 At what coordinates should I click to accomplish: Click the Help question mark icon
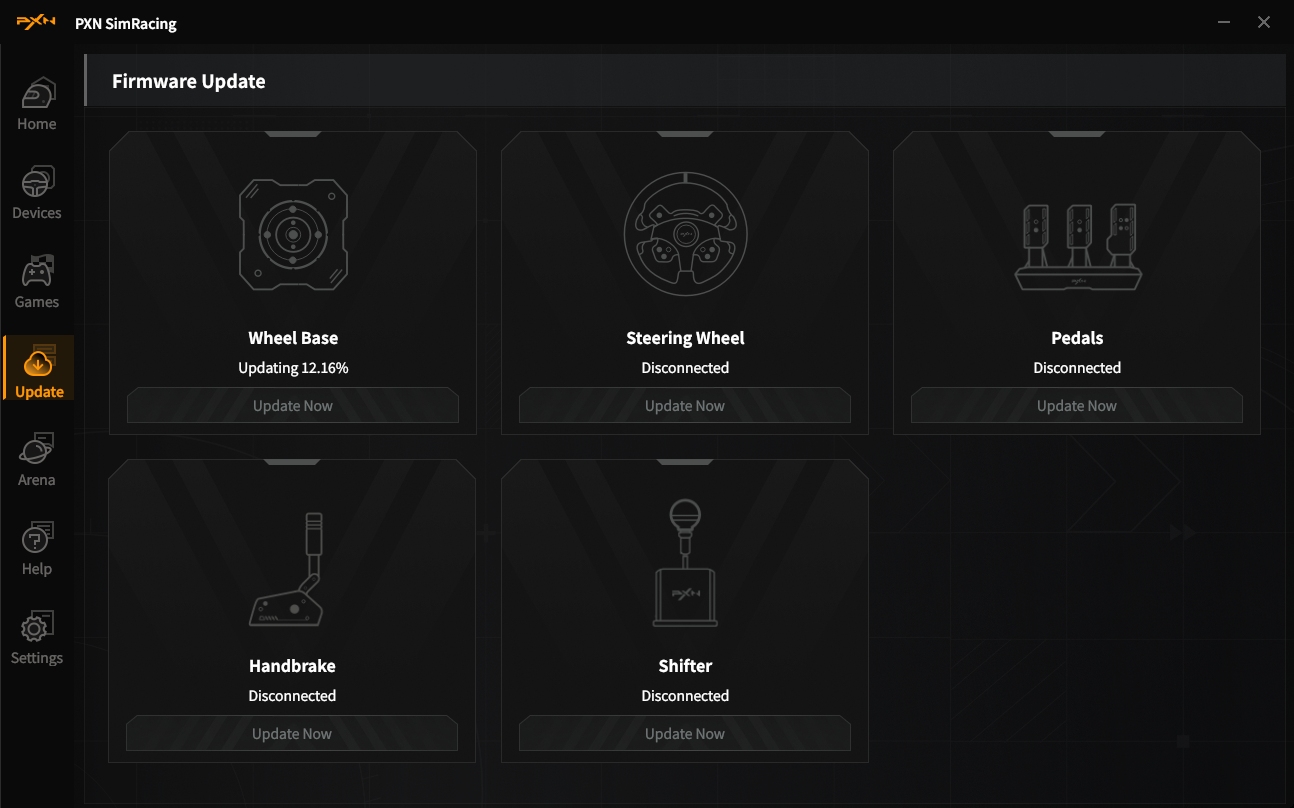coord(37,540)
